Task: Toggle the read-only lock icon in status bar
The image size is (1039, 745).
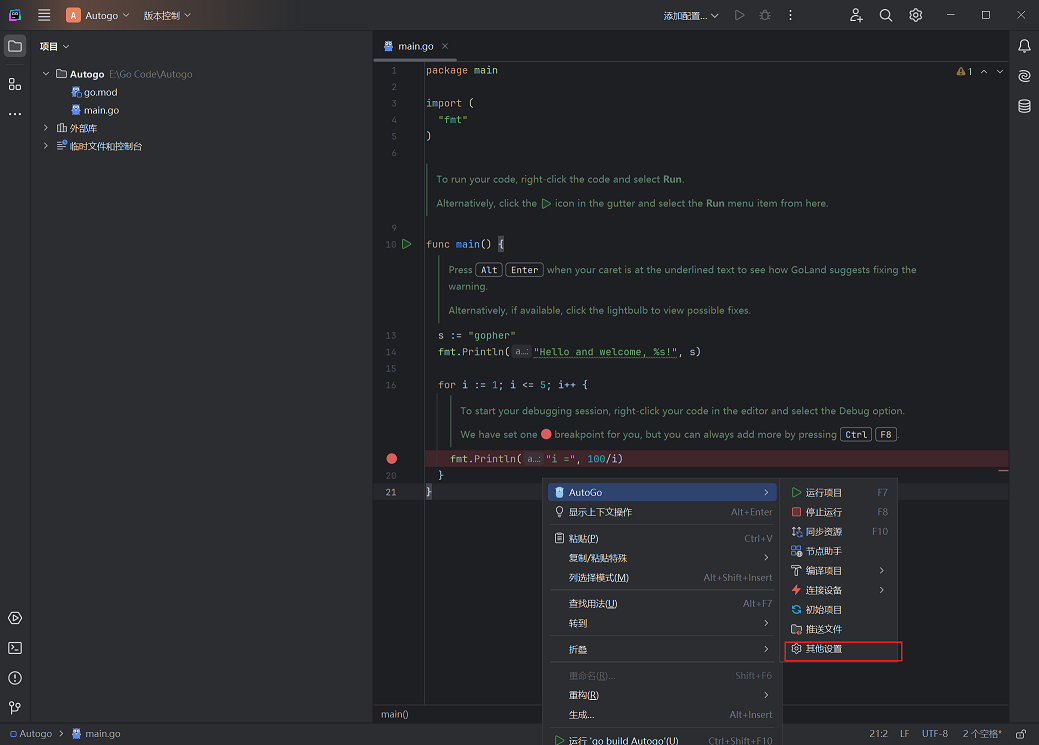Action: tap(1020, 734)
